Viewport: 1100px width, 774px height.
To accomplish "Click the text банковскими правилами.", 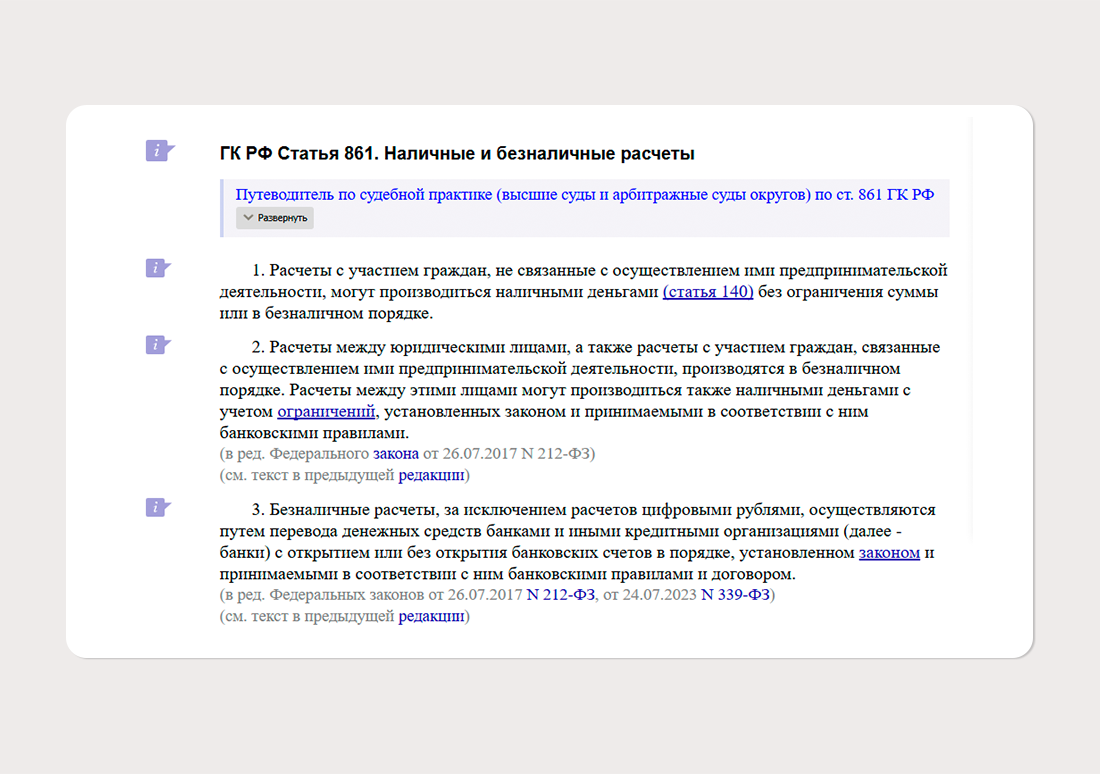I will point(314,433).
